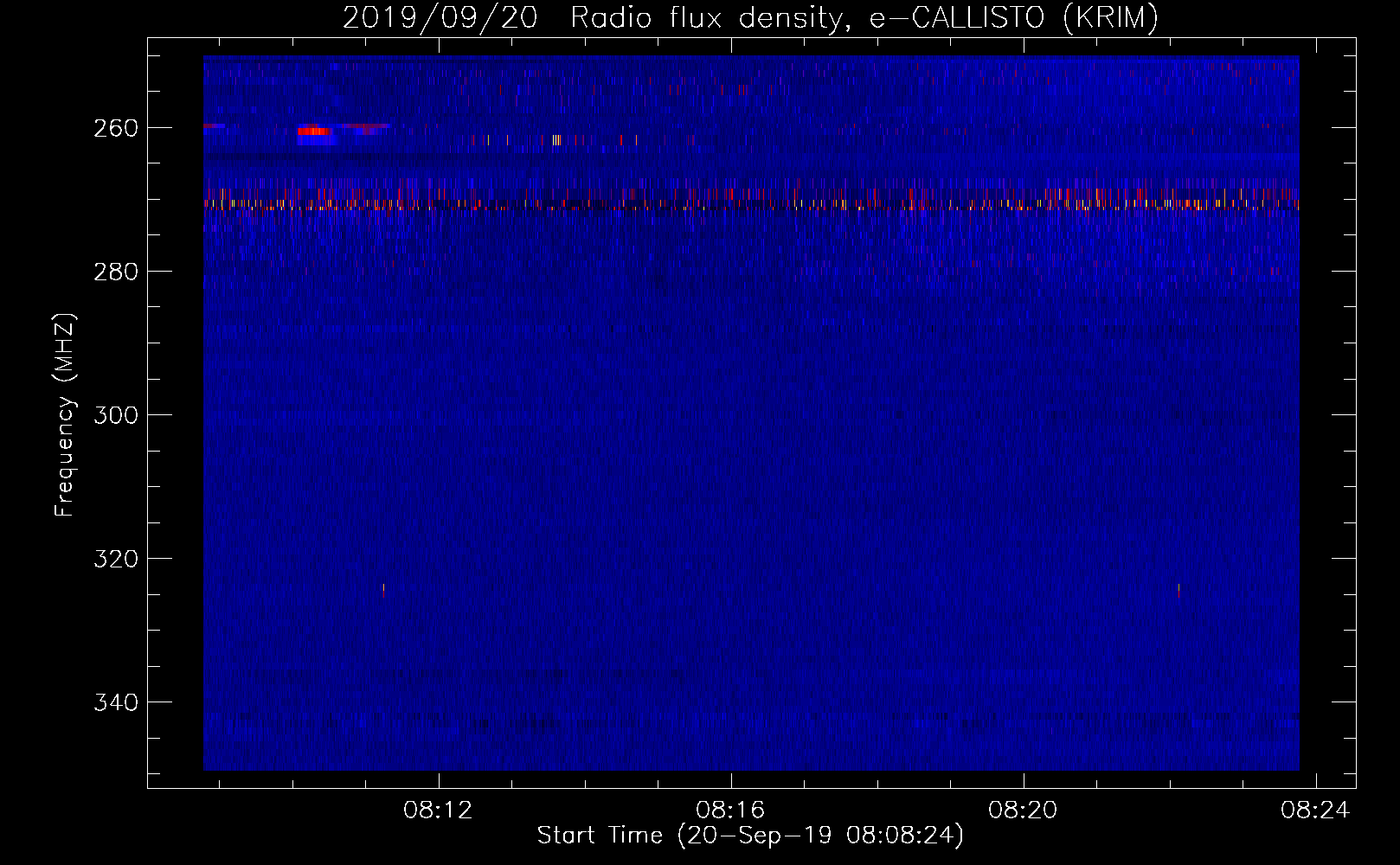Viewport: 1400px width, 865px height.
Task: Click the 280 frequency tick label
Action: coord(116,272)
